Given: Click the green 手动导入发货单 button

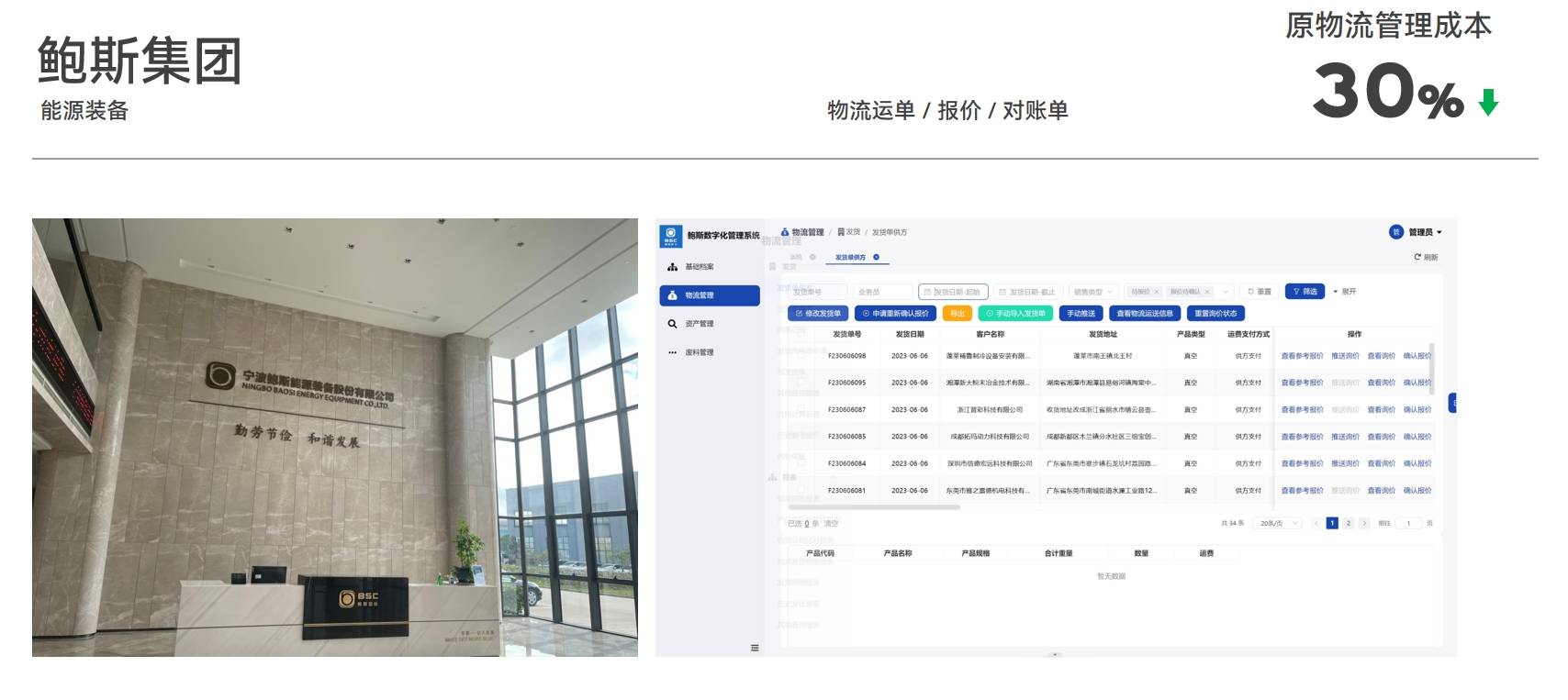Looking at the screenshot, I should 1015,314.
